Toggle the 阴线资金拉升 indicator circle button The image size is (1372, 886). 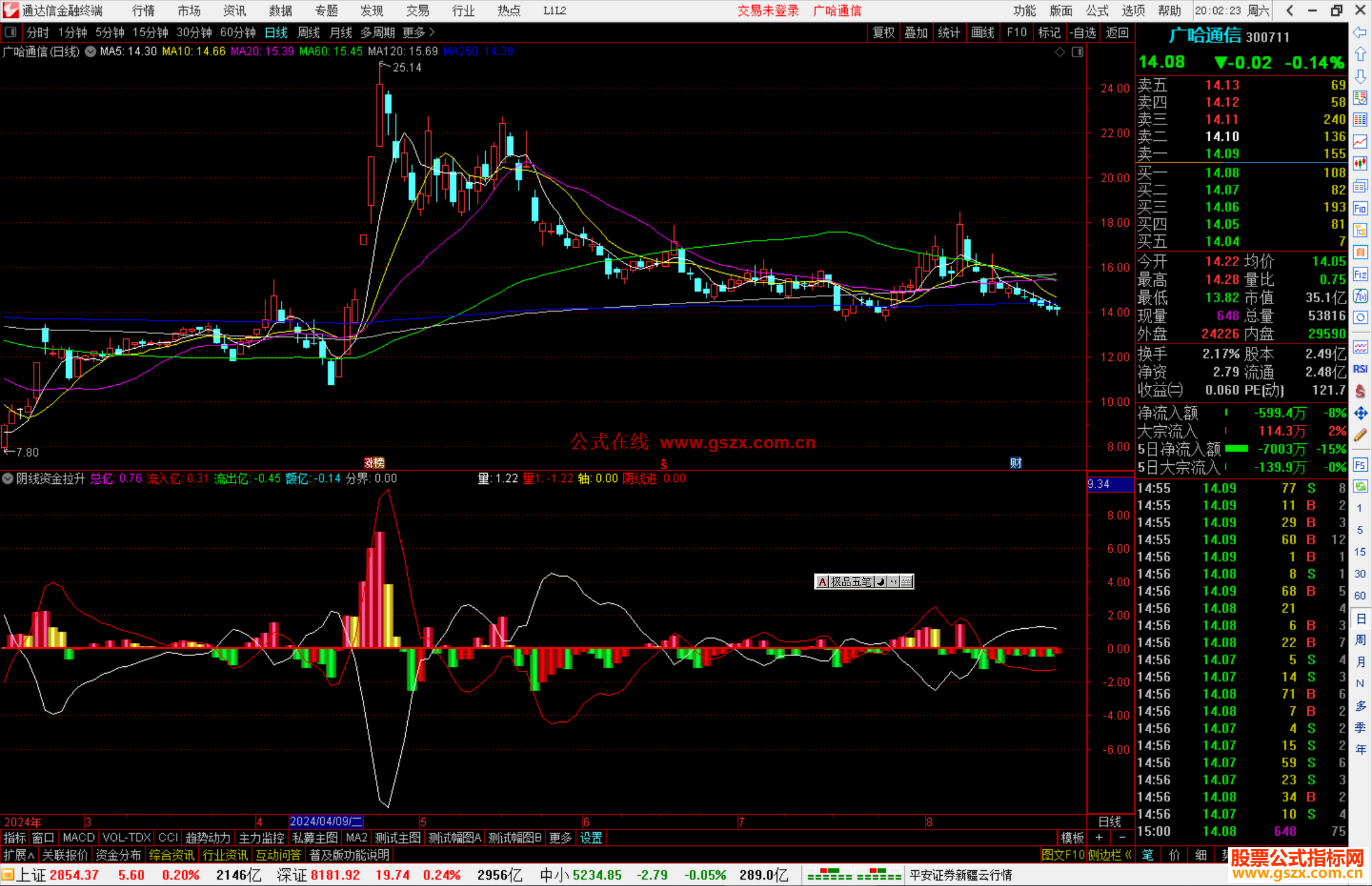tap(8, 478)
